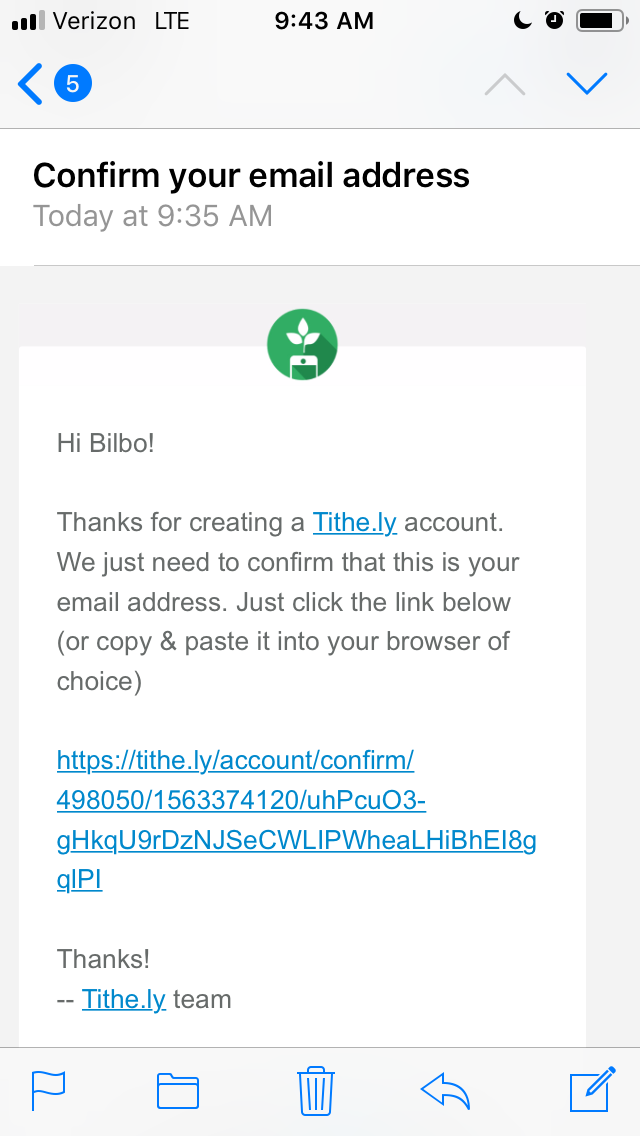The image size is (640, 1136).
Task: Tap the green Tithe.ly logo
Action: (302, 344)
